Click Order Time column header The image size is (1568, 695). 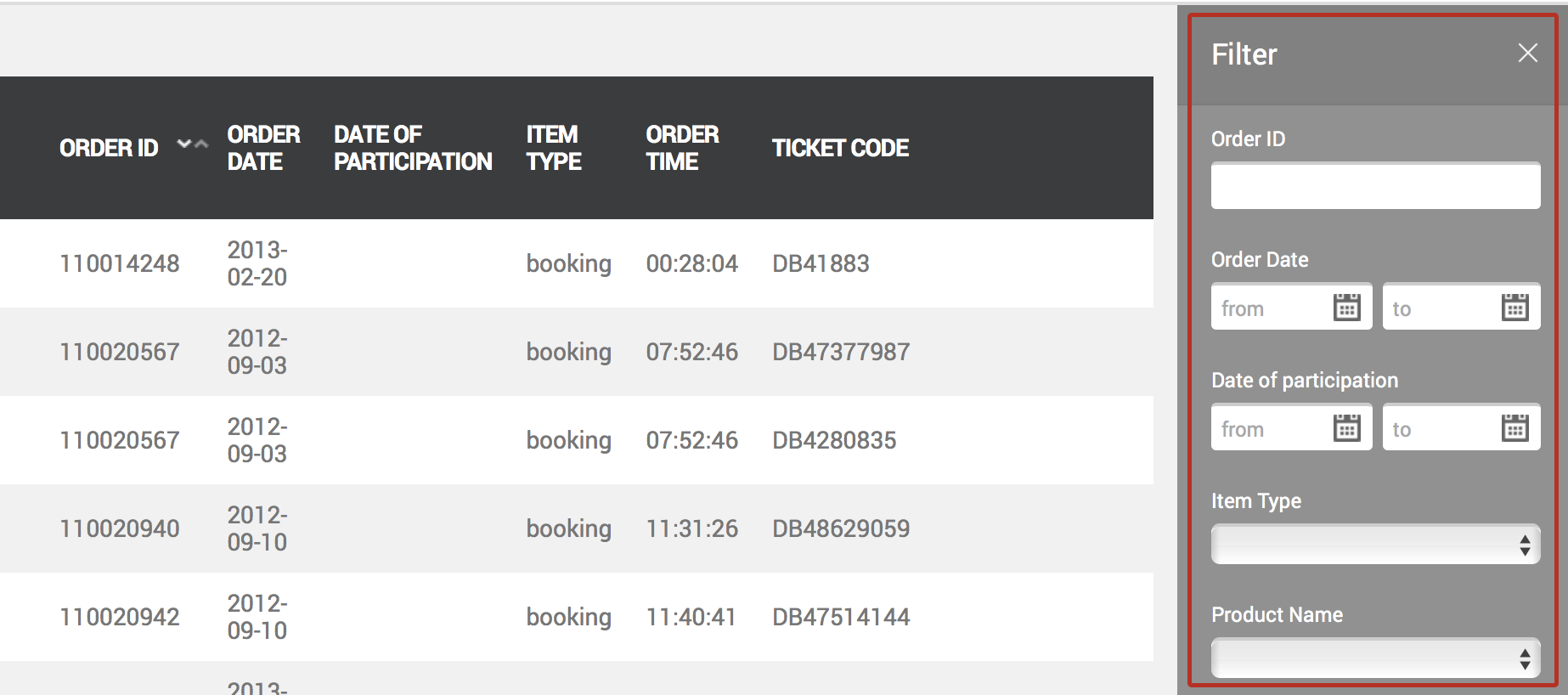[x=682, y=148]
